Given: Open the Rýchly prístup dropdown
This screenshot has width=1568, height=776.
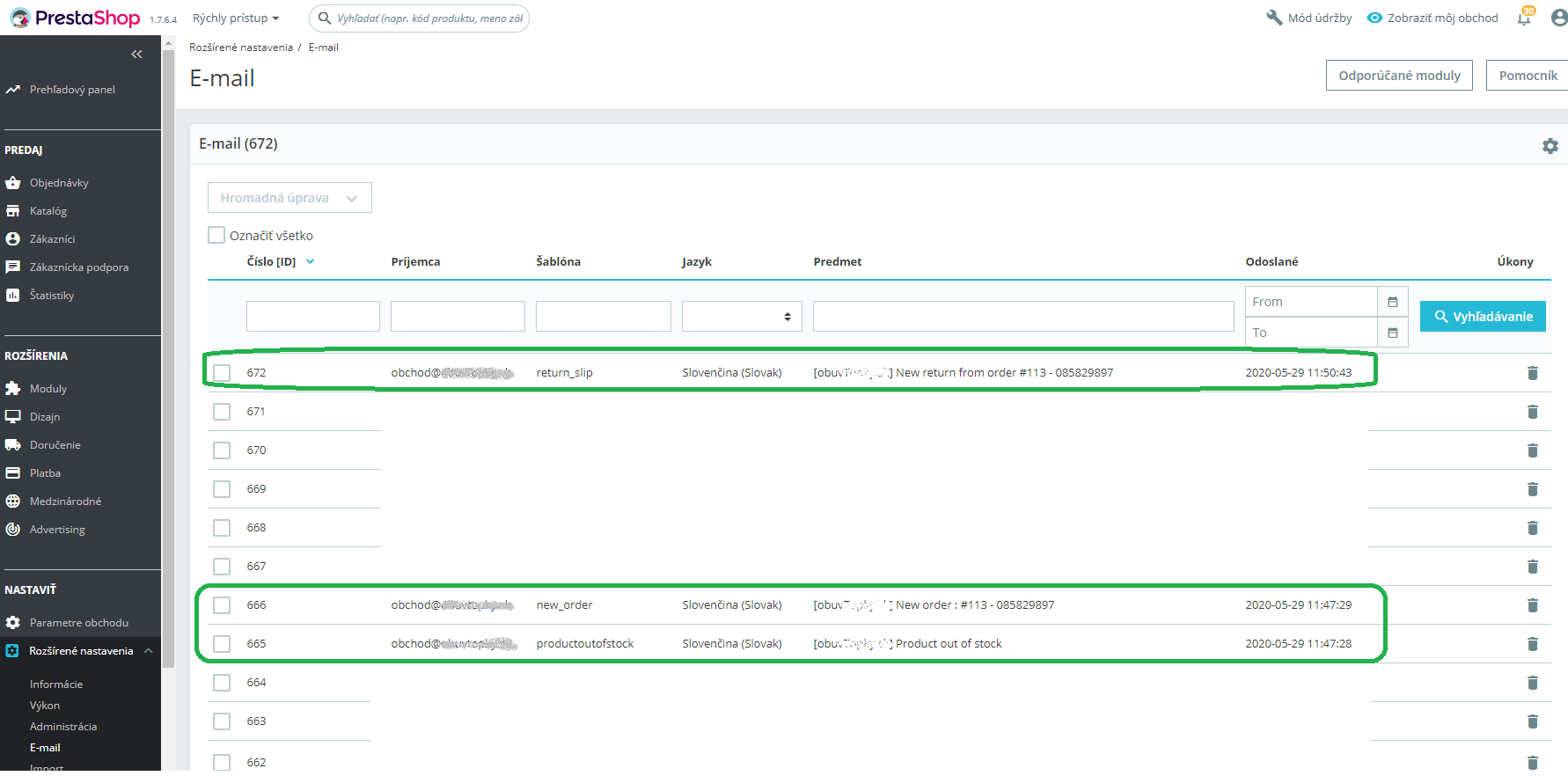Looking at the screenshot, I should [x=236, y=18].
